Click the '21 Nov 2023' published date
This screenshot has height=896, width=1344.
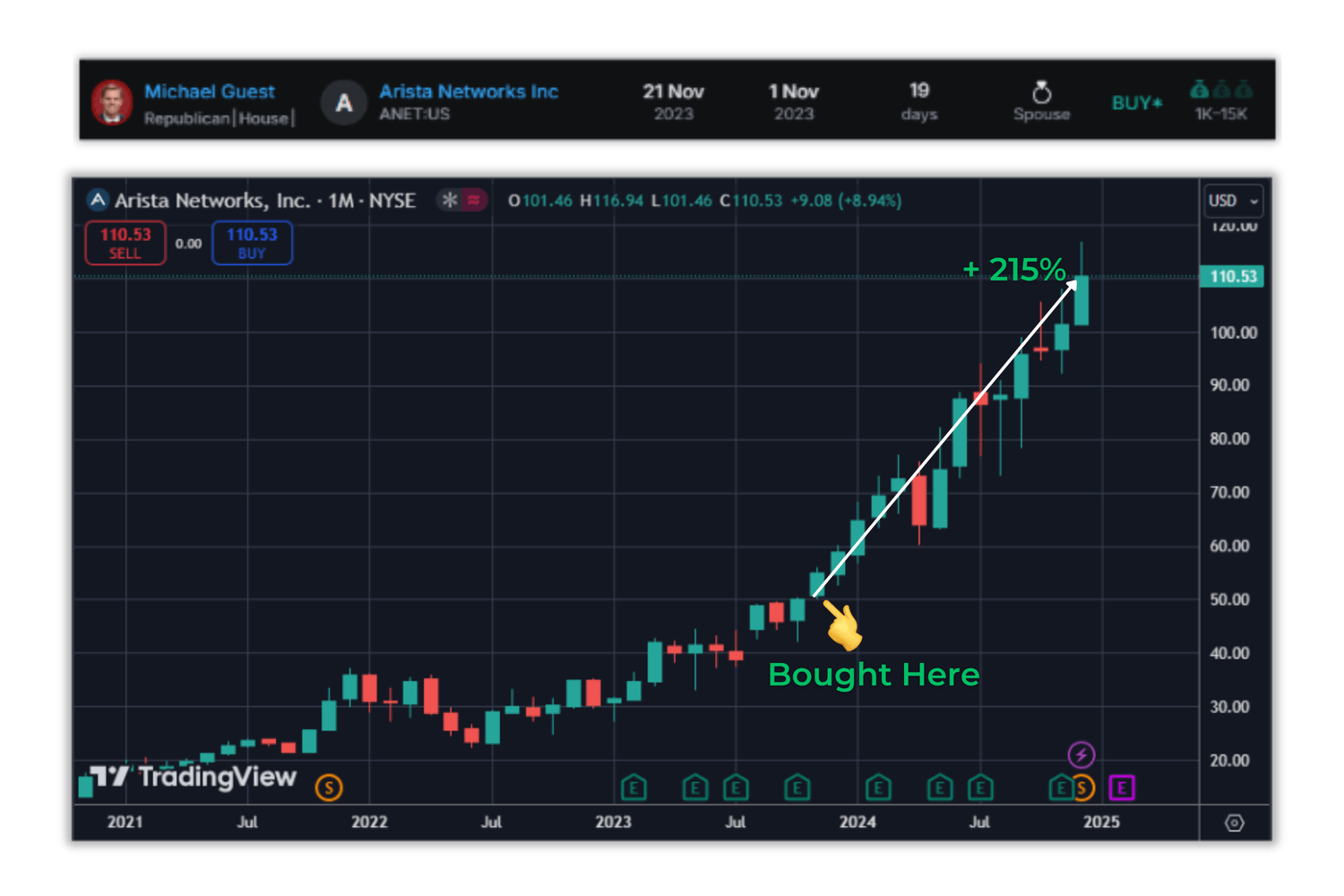(x=674, y=102)
